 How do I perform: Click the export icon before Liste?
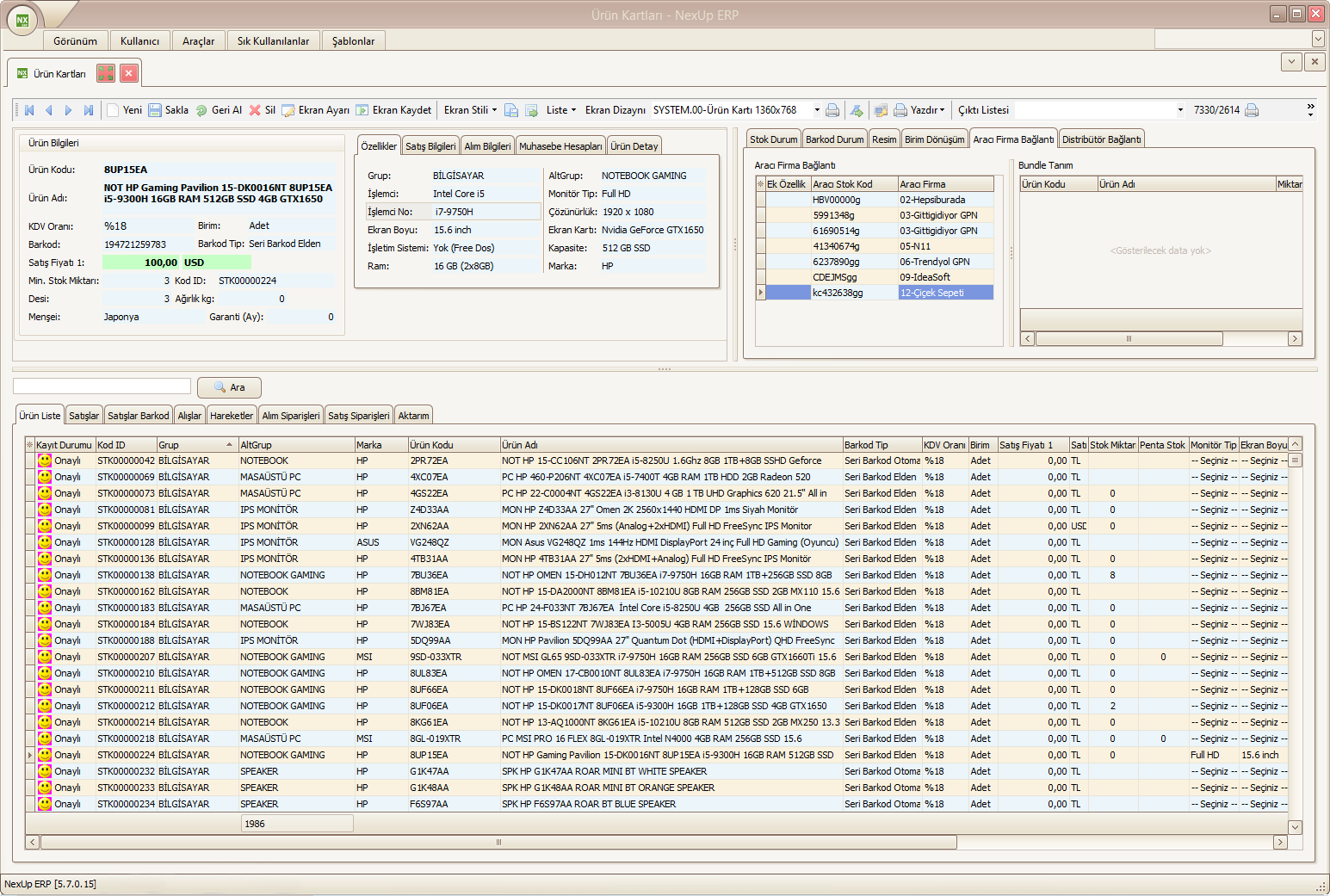click(532, 110)
